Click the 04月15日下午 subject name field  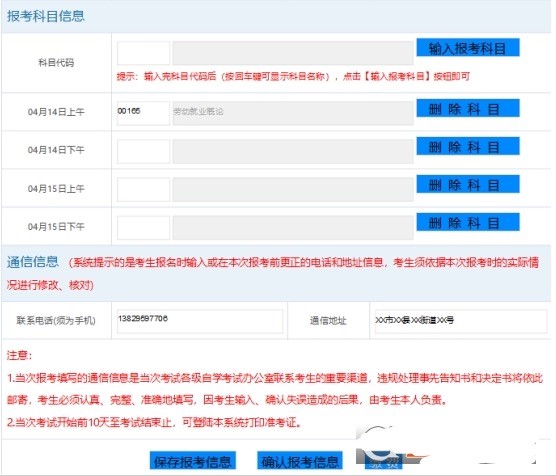point(293,228)
